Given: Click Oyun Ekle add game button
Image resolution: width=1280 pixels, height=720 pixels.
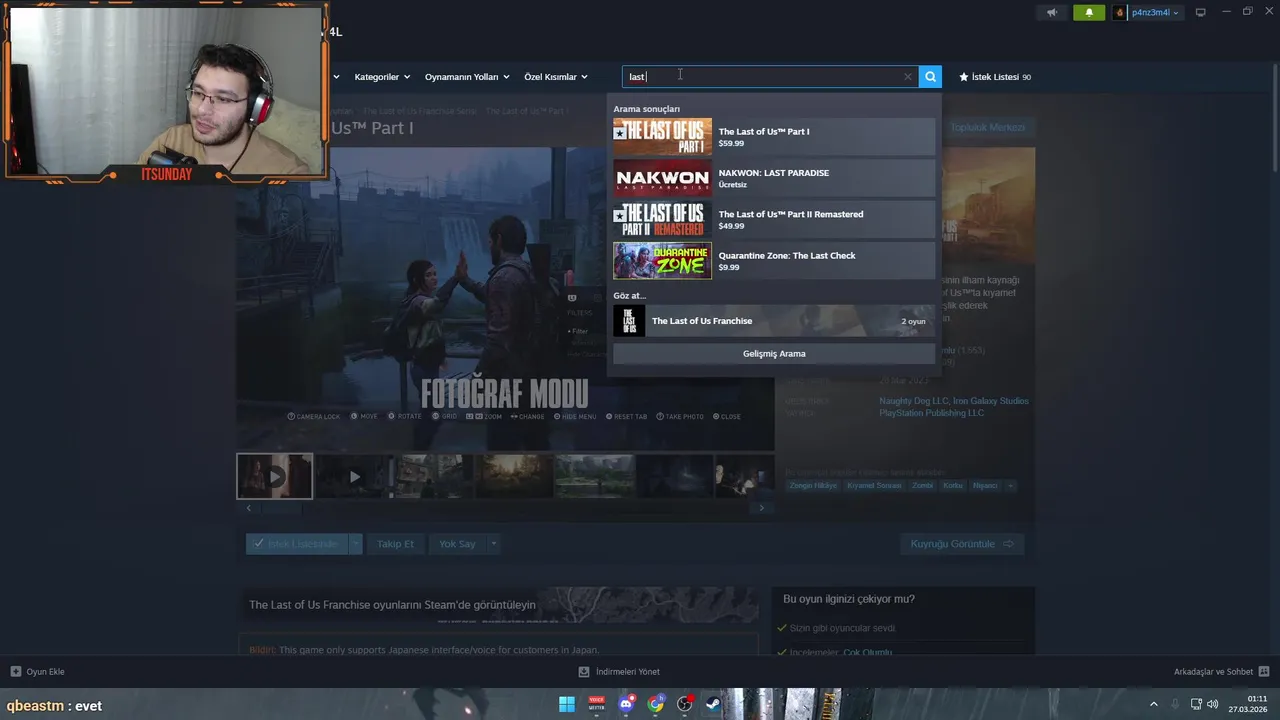Looking at the screenshot, I should [37, 672].
